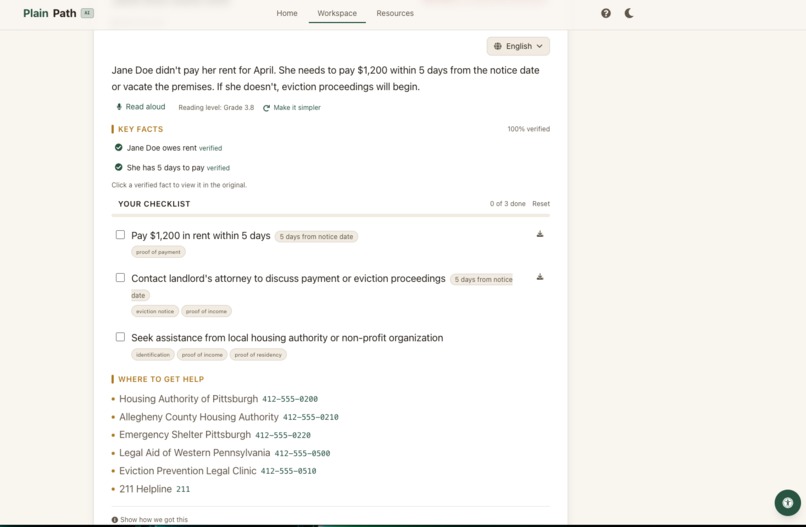Call Housing Authority of Pittsburgh 412-555-0200
Image resolution: width=806 pixels, height=527 pixels.
[290, 399]
